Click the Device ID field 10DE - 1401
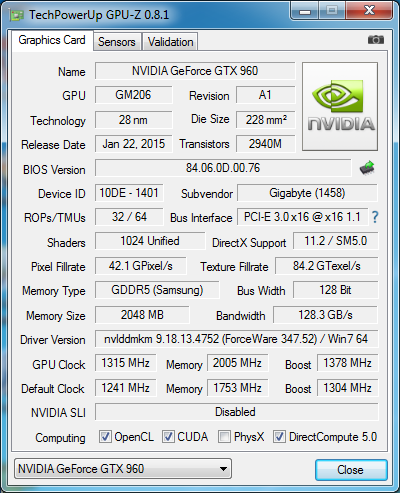The width and height of the screenshot is (400, 493). [129, 193]
